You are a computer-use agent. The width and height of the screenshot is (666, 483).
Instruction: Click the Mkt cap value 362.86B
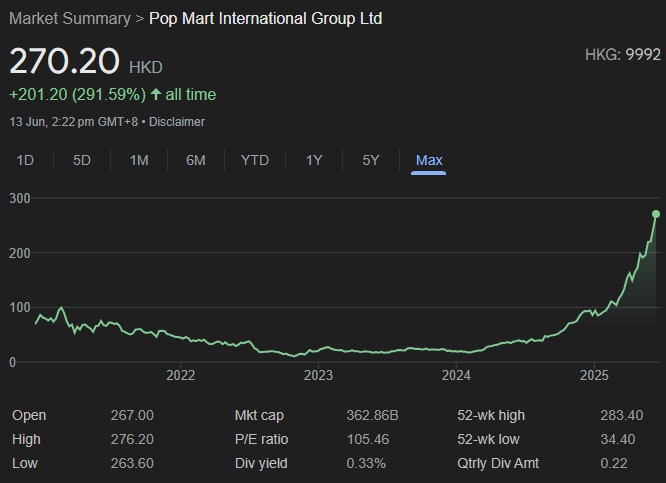pos(372,415)
